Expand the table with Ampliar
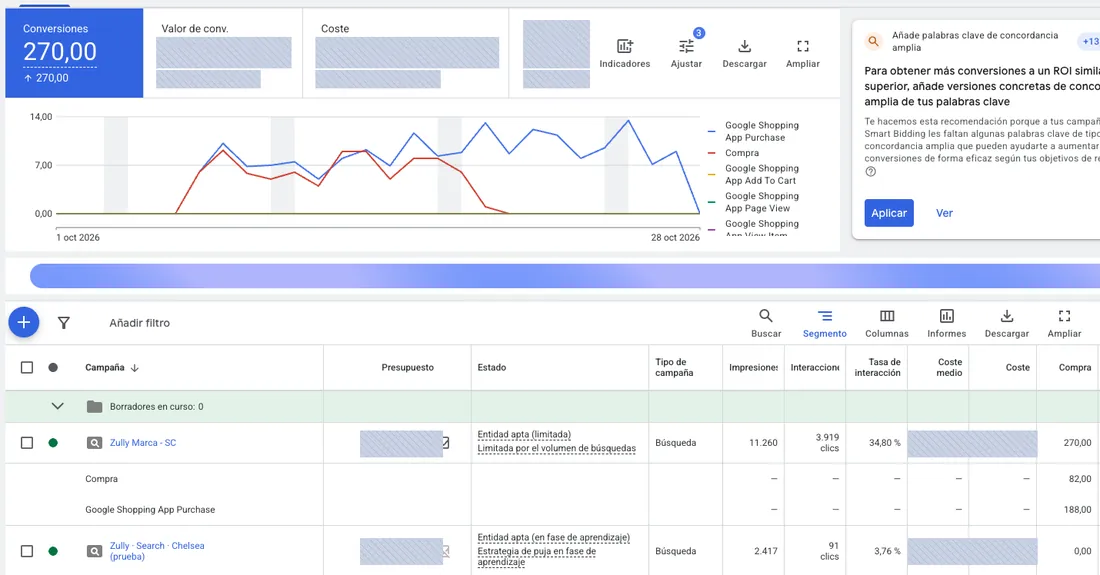Screen dimensions: 1100x575 click(1064, 323)
